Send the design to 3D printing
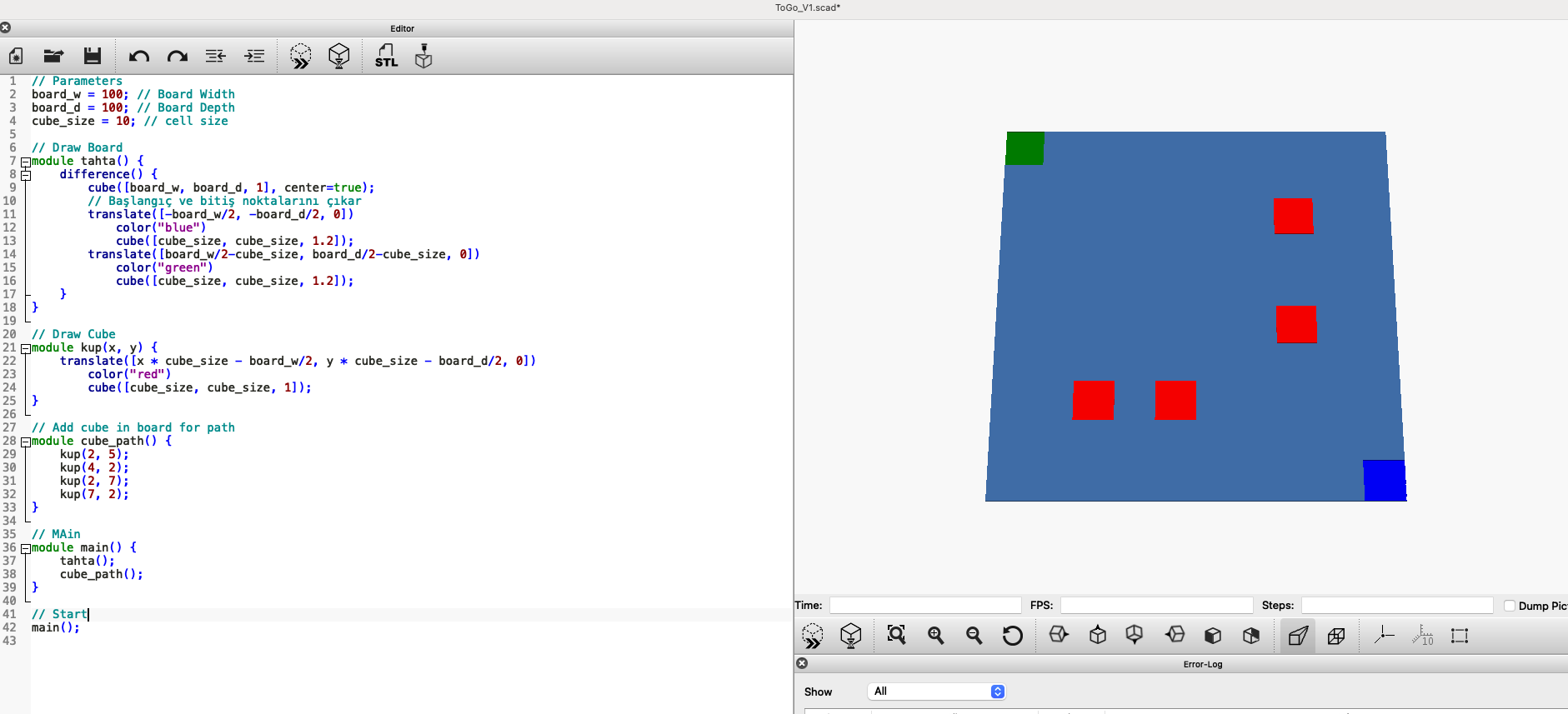This screenshot has width=1568, height=714. (x=423, y=56)
